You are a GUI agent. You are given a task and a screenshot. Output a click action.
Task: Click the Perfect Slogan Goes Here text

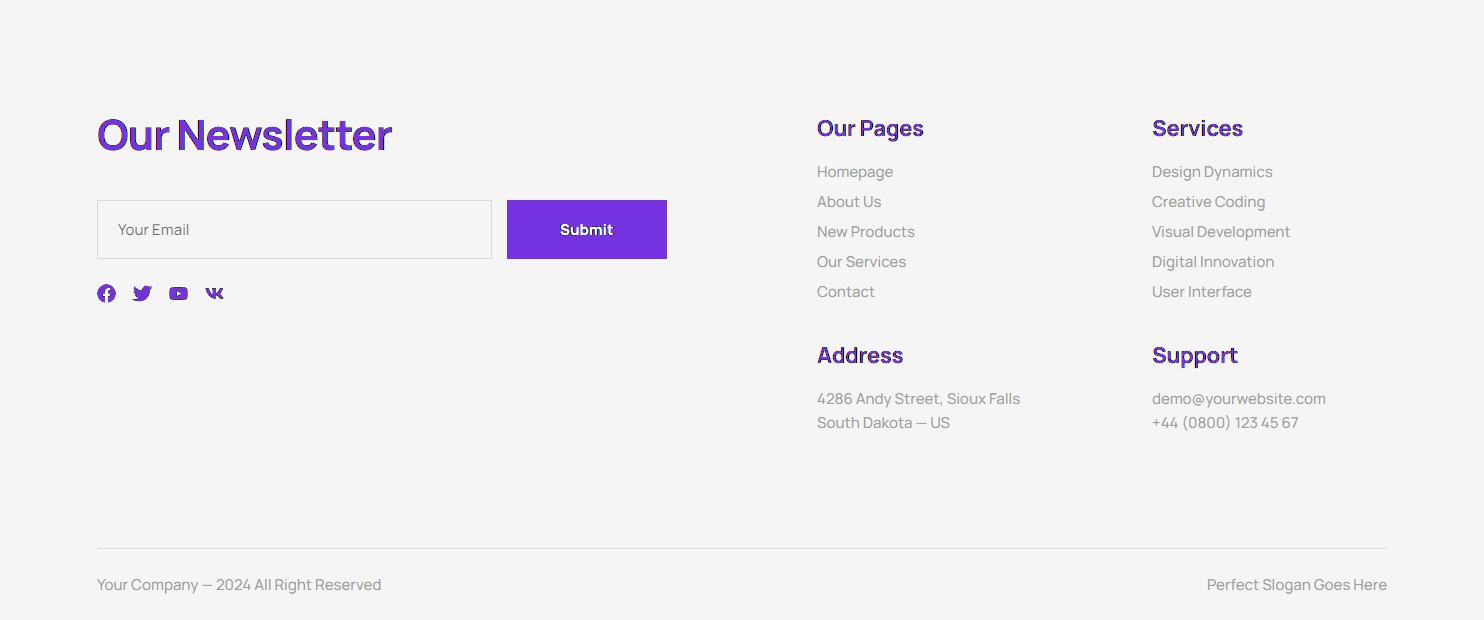1297,584
